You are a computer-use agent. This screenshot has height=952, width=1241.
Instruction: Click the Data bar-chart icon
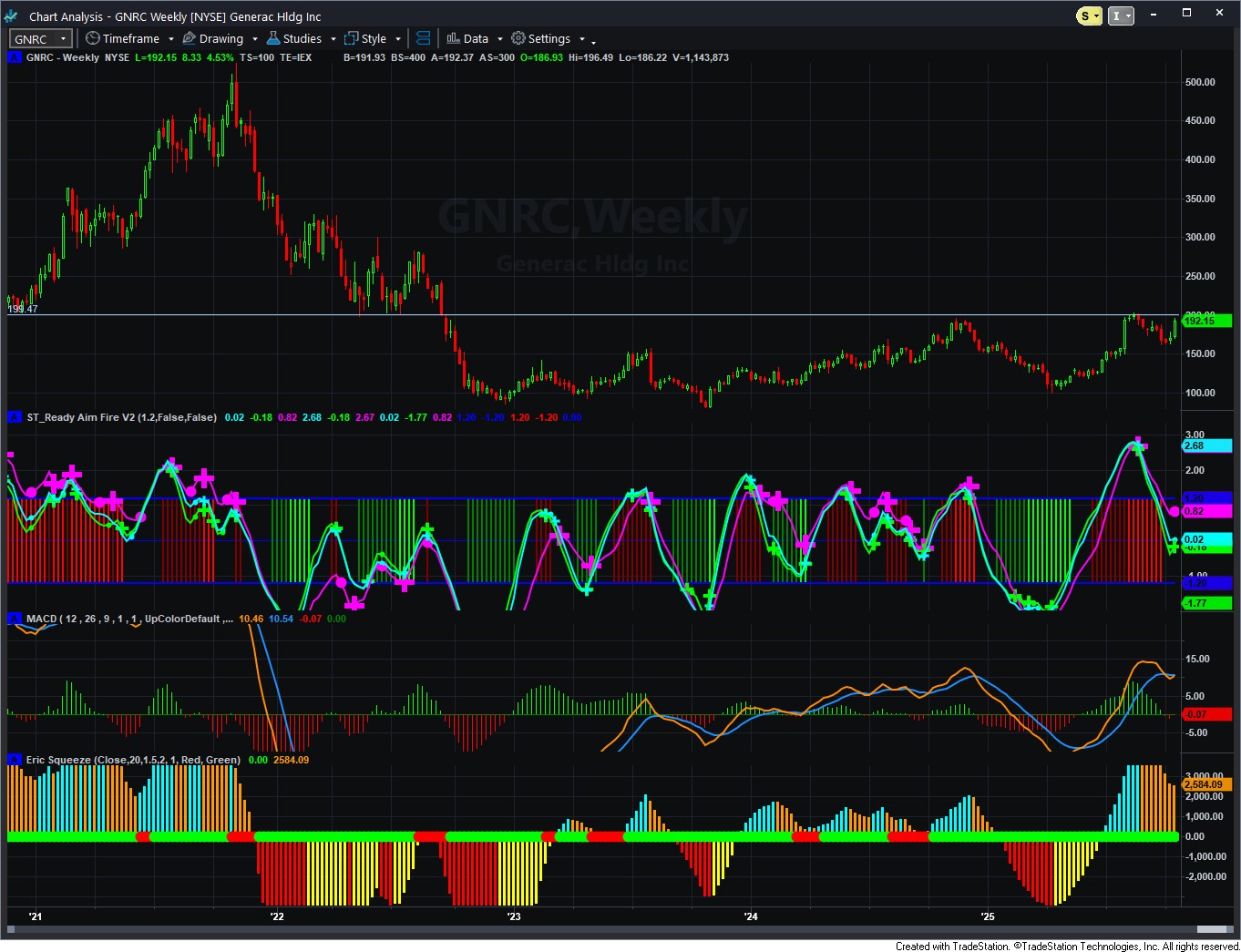pyautogui.click(x=453, y=38)
